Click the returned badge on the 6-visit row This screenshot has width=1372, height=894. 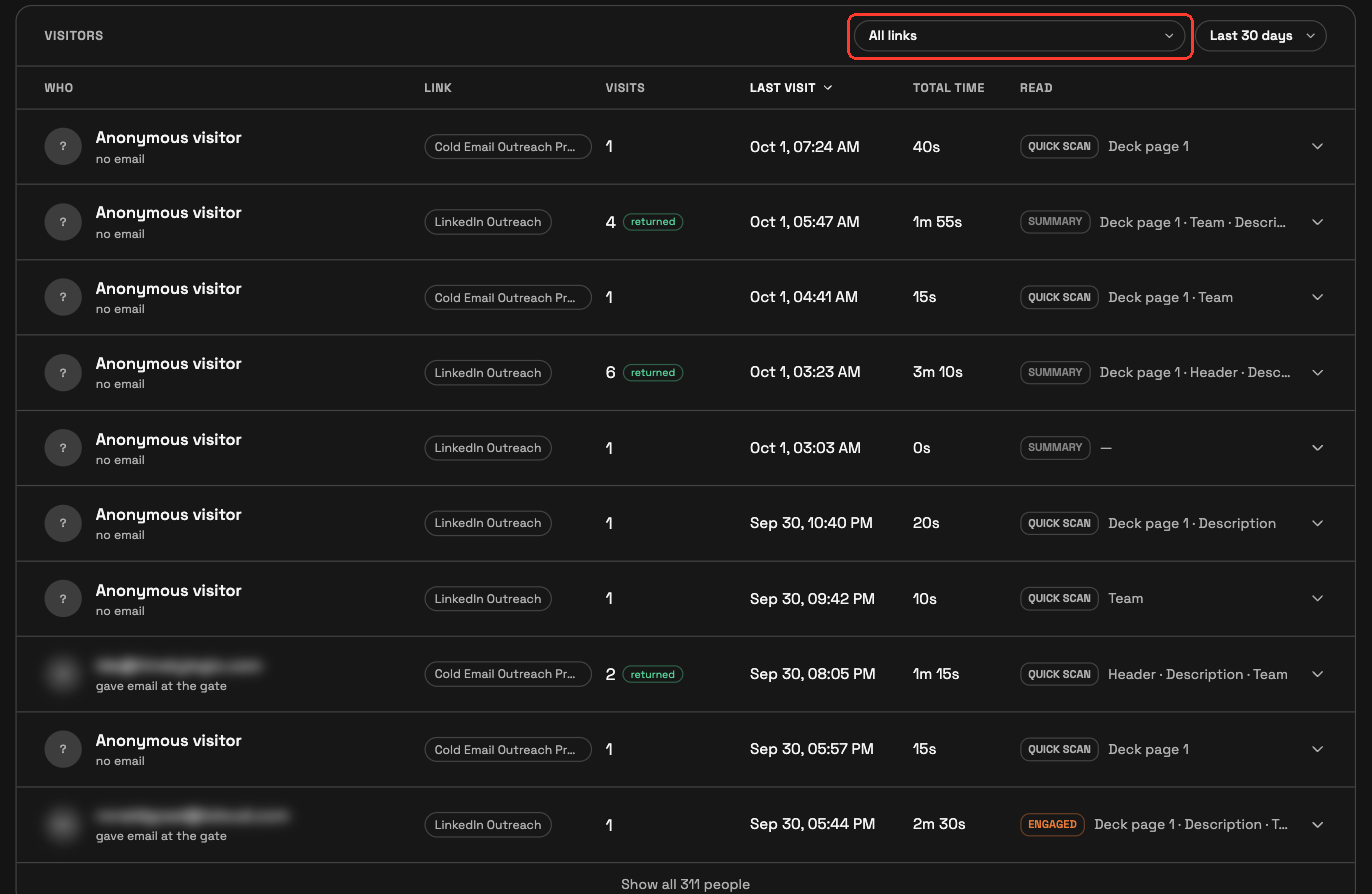pos(653,372)
